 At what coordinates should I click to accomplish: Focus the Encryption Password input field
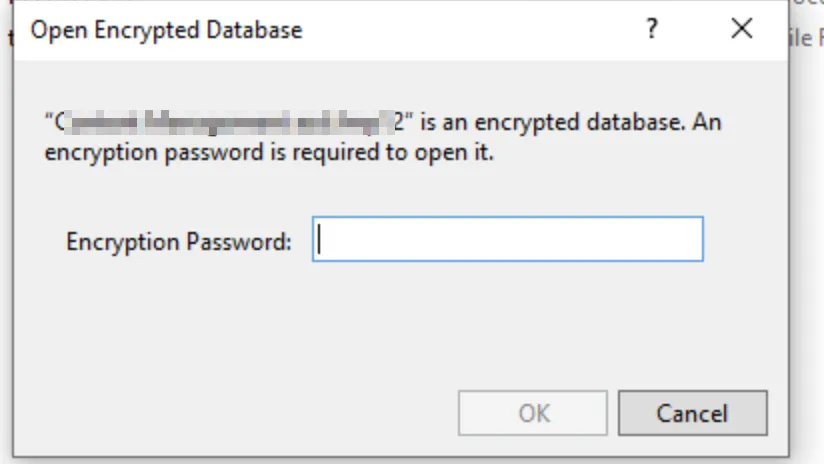507,241
